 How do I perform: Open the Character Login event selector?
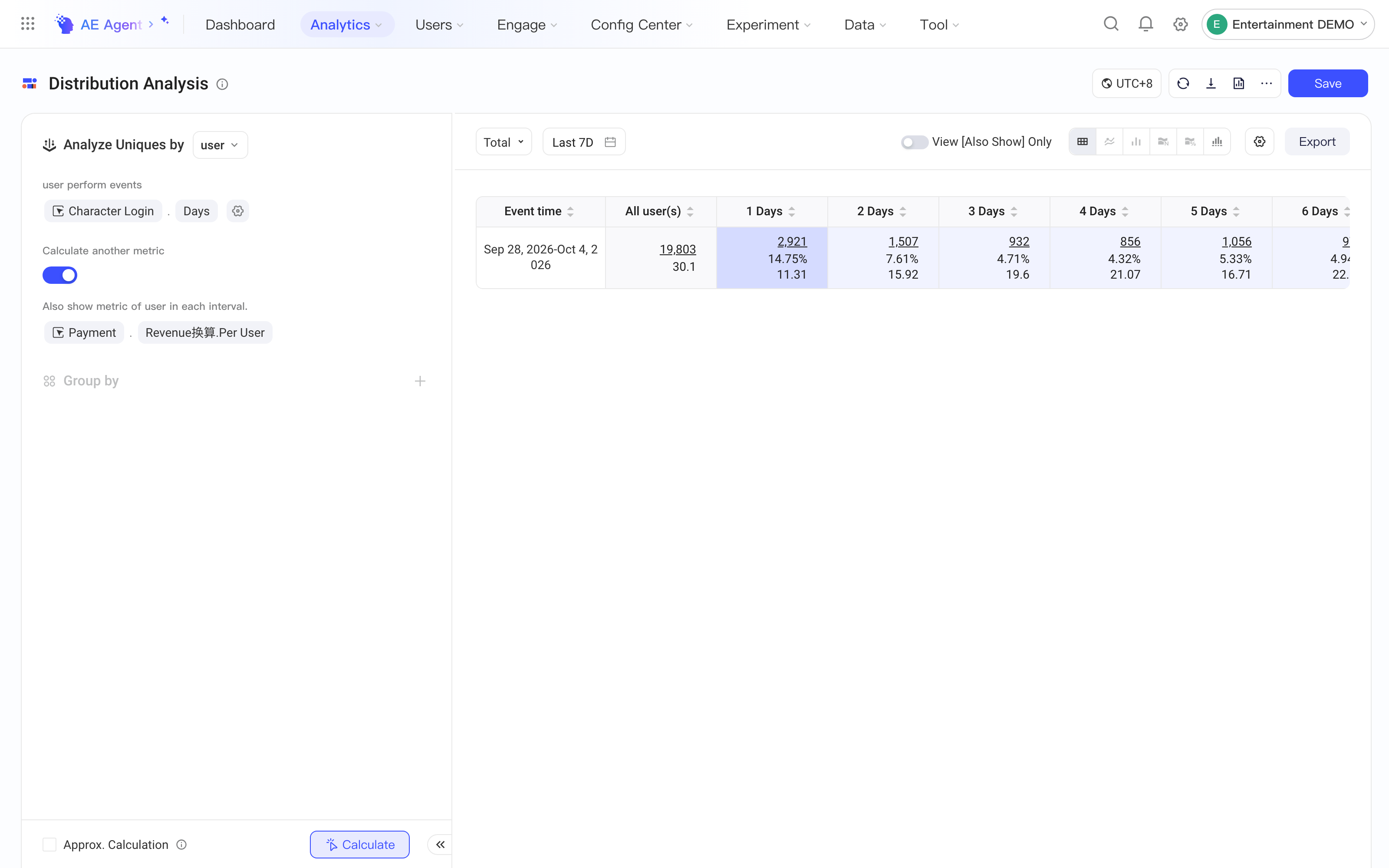[x=103, y=211]
